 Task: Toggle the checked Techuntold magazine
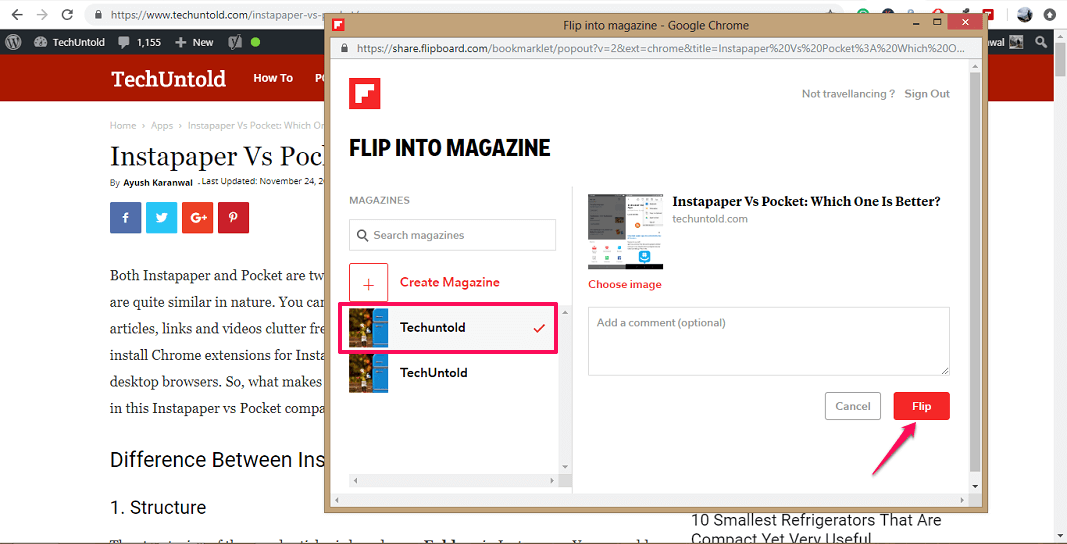pos(448,327)
